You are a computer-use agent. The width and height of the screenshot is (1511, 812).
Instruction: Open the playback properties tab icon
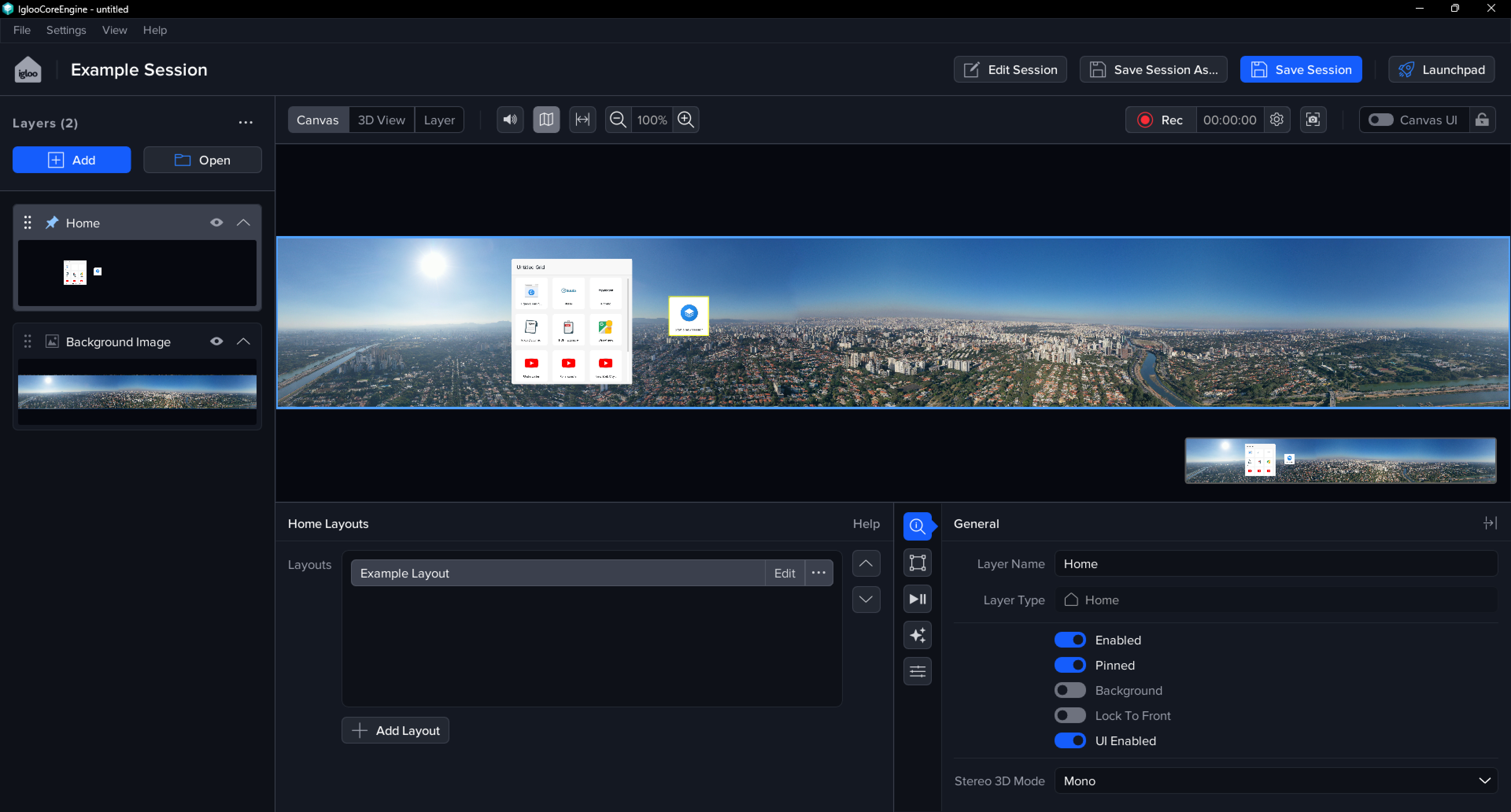(x=917, y=599)
